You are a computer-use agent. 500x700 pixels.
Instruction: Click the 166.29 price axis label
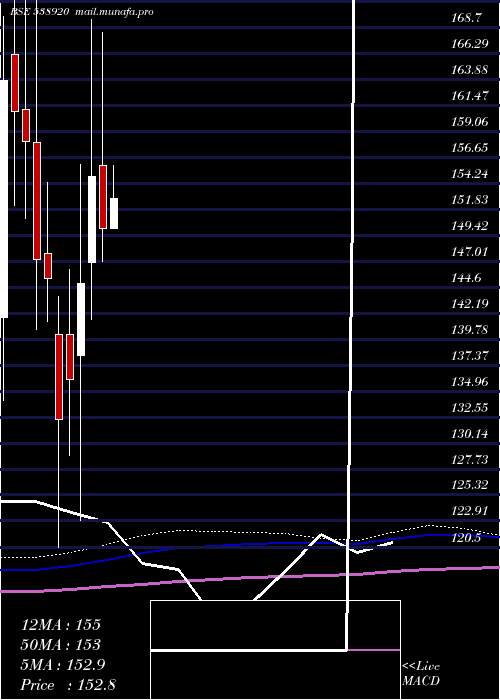pyautogui.click(x=470, y=44)
